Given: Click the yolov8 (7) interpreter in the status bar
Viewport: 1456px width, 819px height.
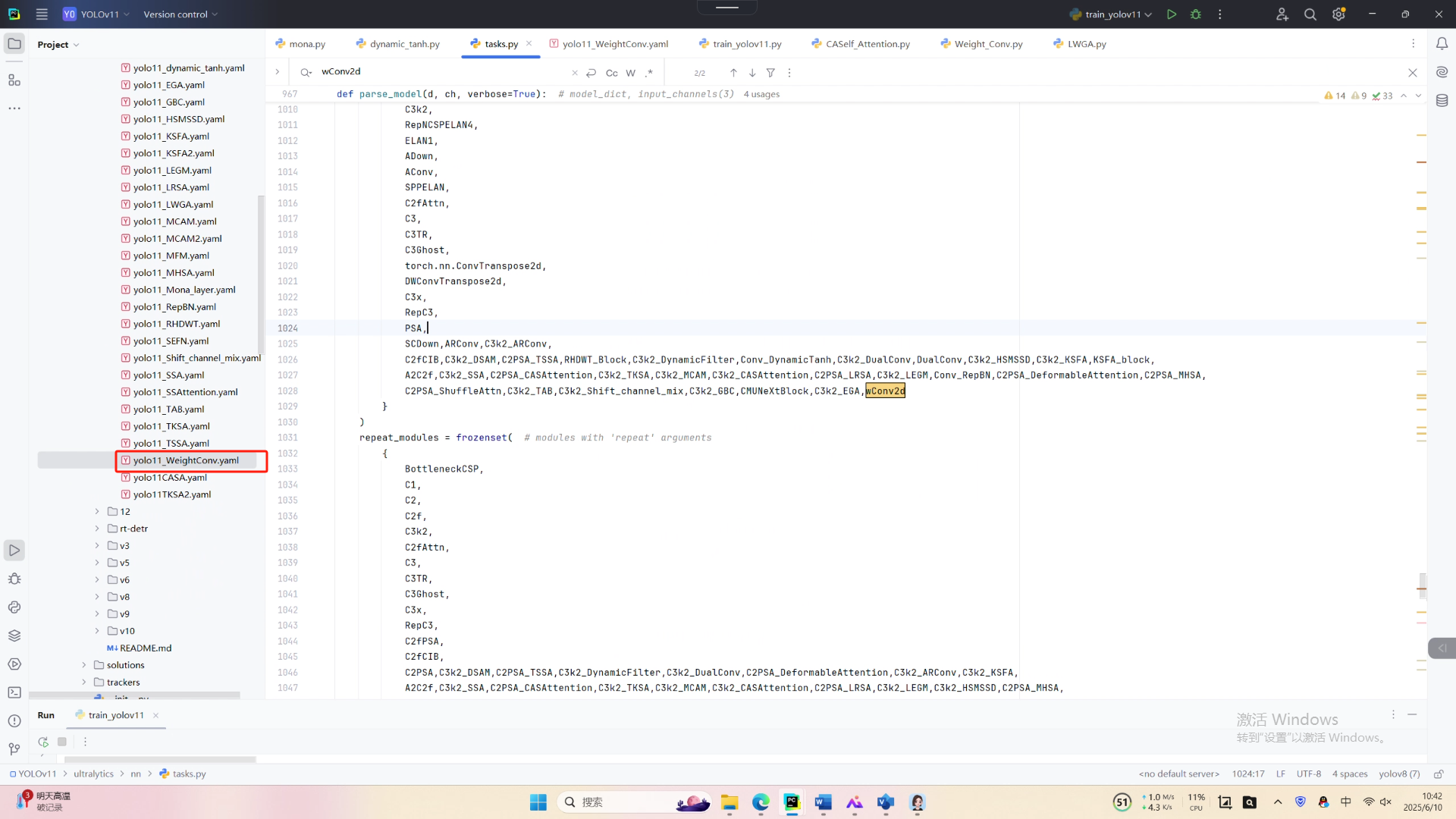Looking at the screenshot, I should [1399, 773].
